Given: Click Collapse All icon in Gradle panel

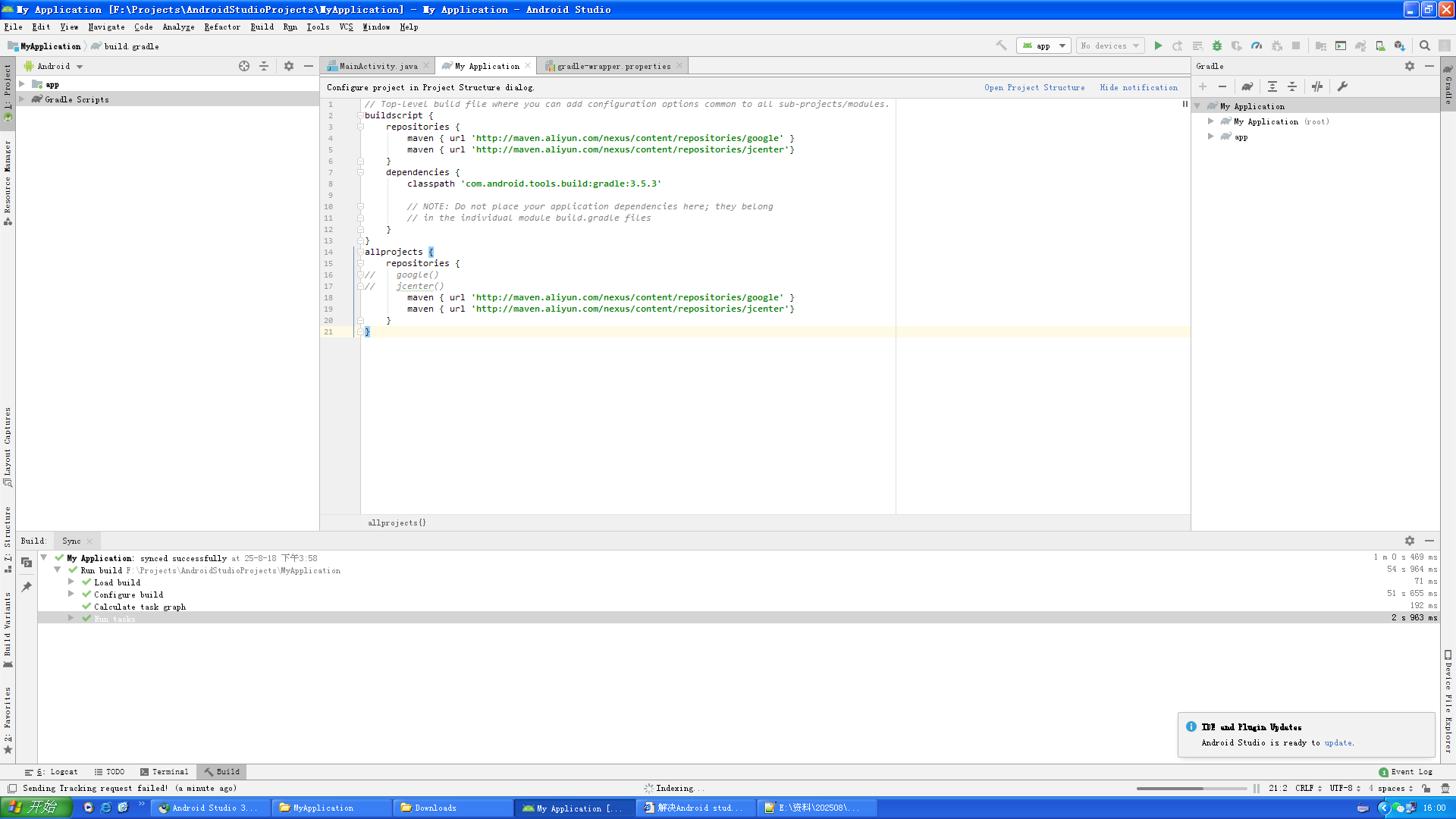Looking at the screenshot, I should pos(1292,86).
